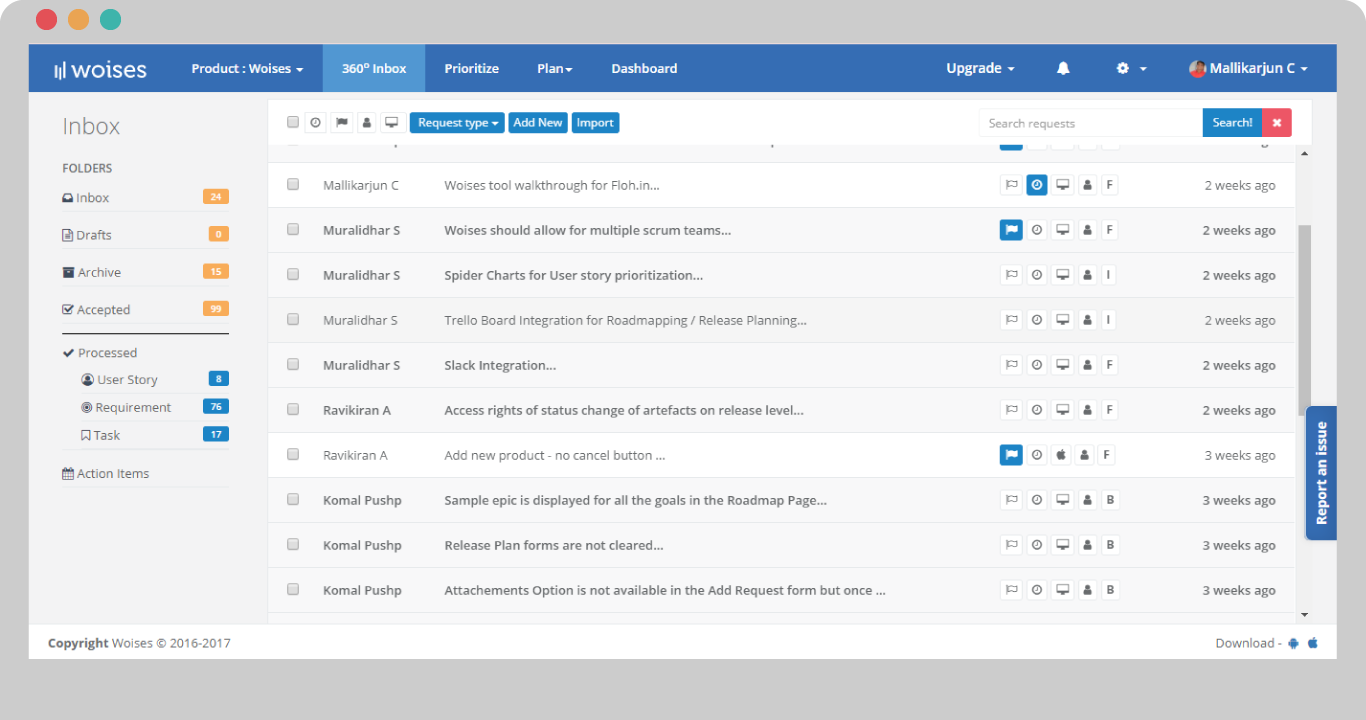
Task: Focus the Search requests field
Action: pos(1090,122)
